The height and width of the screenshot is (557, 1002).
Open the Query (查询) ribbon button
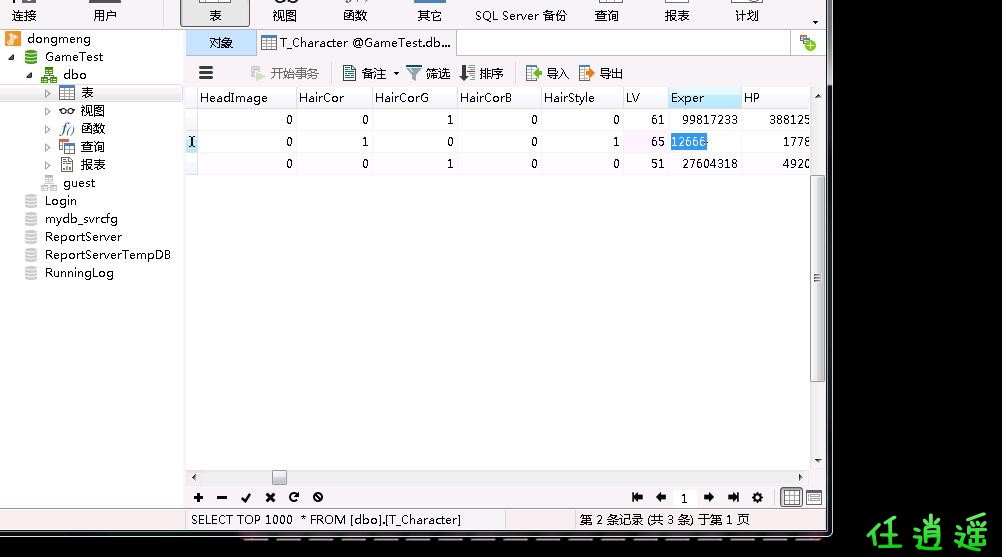coord(606,13)
